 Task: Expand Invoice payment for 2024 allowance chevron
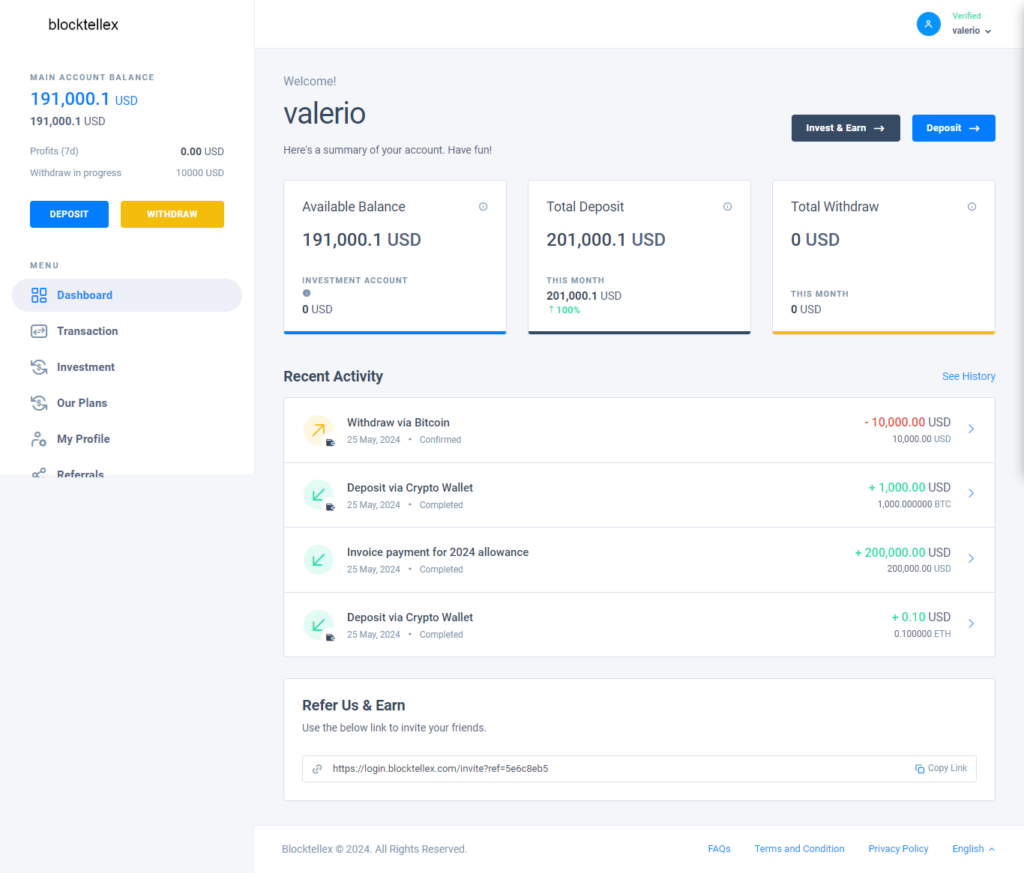pyautogui.click(x=971, y=559)
